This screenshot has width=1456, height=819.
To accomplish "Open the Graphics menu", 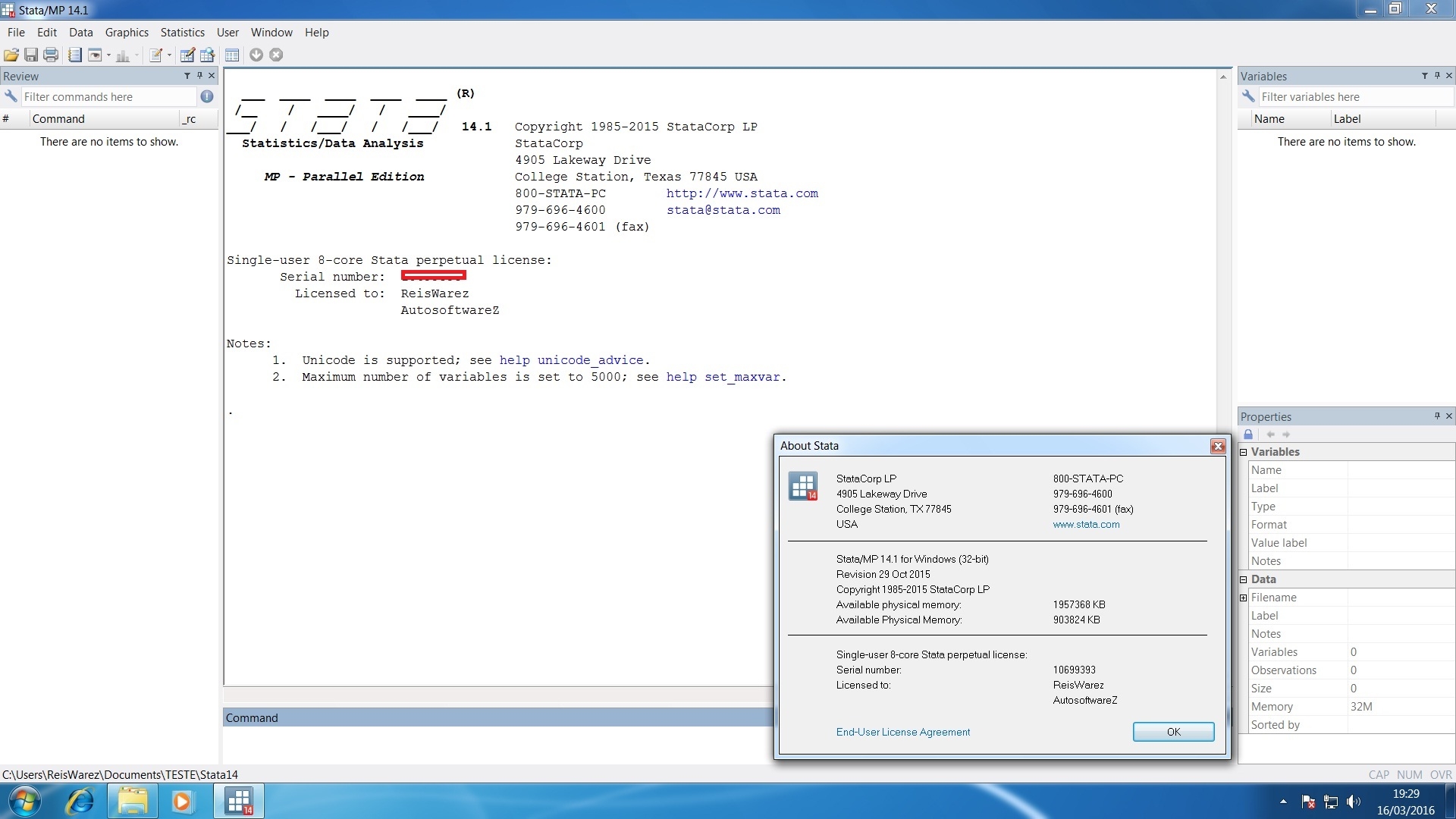I will (x=127, y=33).
